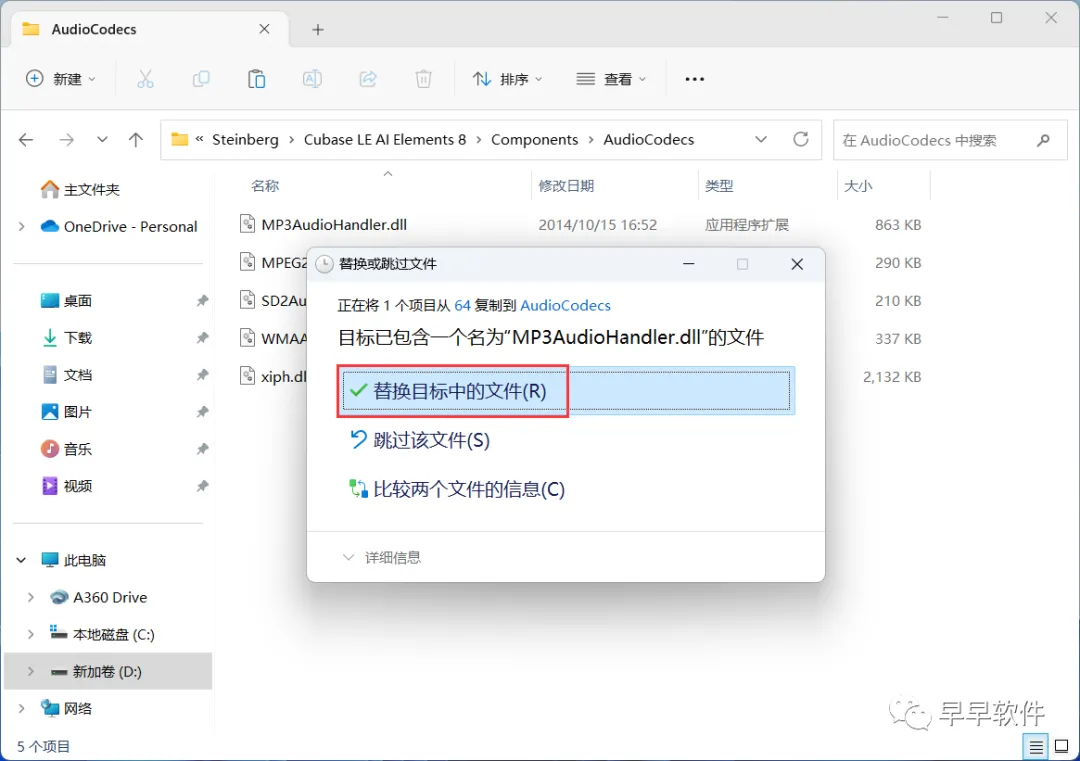The image size is (1080, 761).
Task: Refresh the AudioCodecs folder view
Action: 800,140
